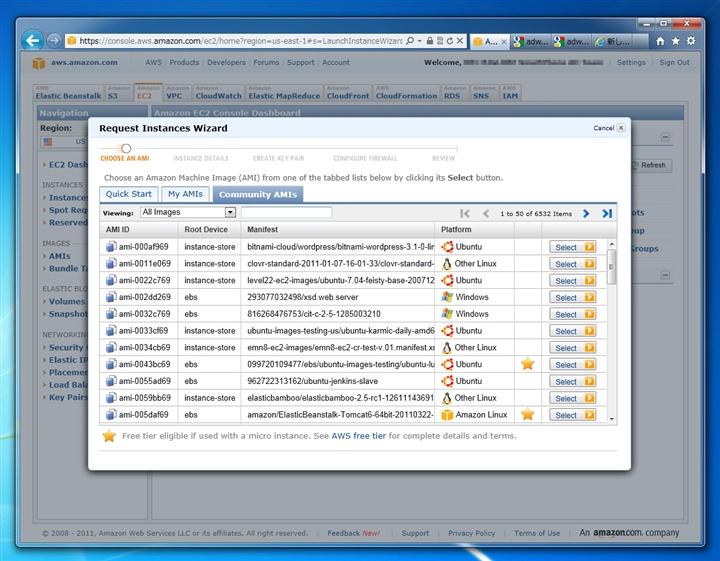Viewport: 720px width, 561px height.
Task: Stop loading with the address bar X icon
Action: coord(460,41)
